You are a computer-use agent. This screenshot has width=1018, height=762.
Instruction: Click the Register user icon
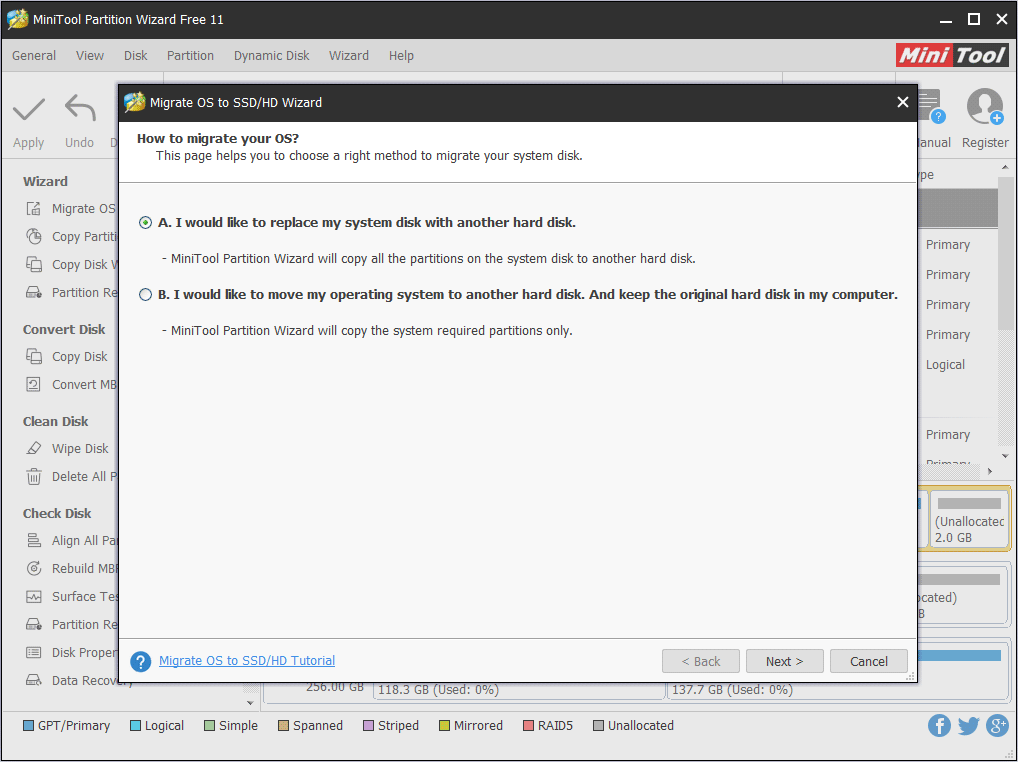tap(985, 107)
